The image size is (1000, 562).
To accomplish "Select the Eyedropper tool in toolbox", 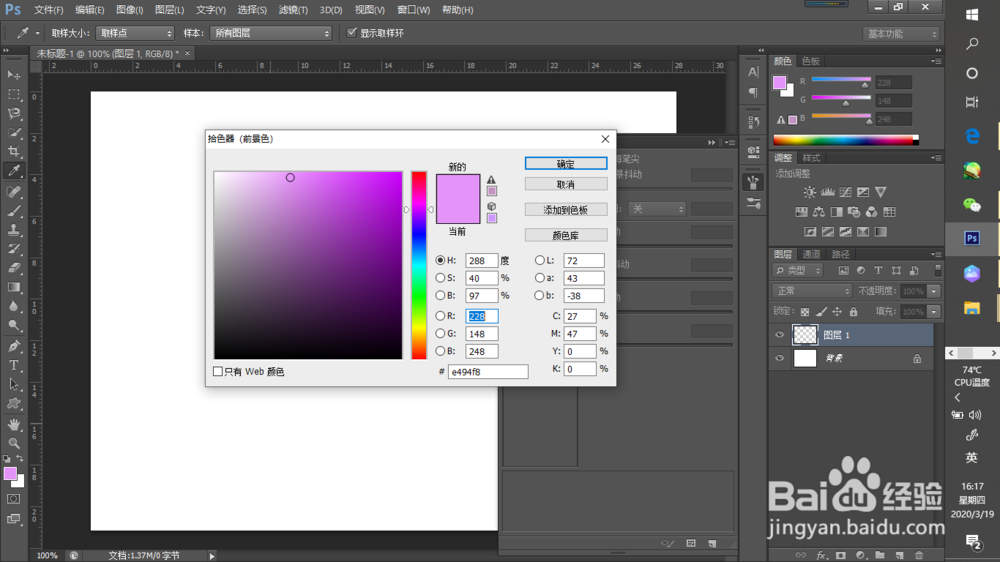I will 13,170.
